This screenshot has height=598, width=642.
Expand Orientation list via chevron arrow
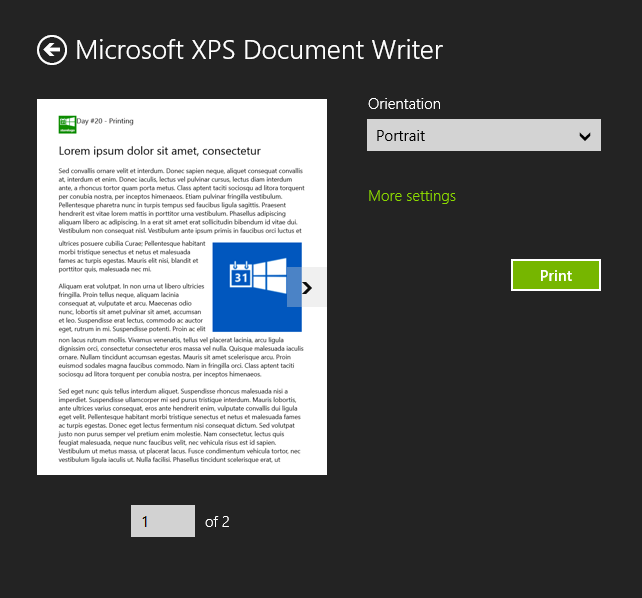[x=585, y=136]
